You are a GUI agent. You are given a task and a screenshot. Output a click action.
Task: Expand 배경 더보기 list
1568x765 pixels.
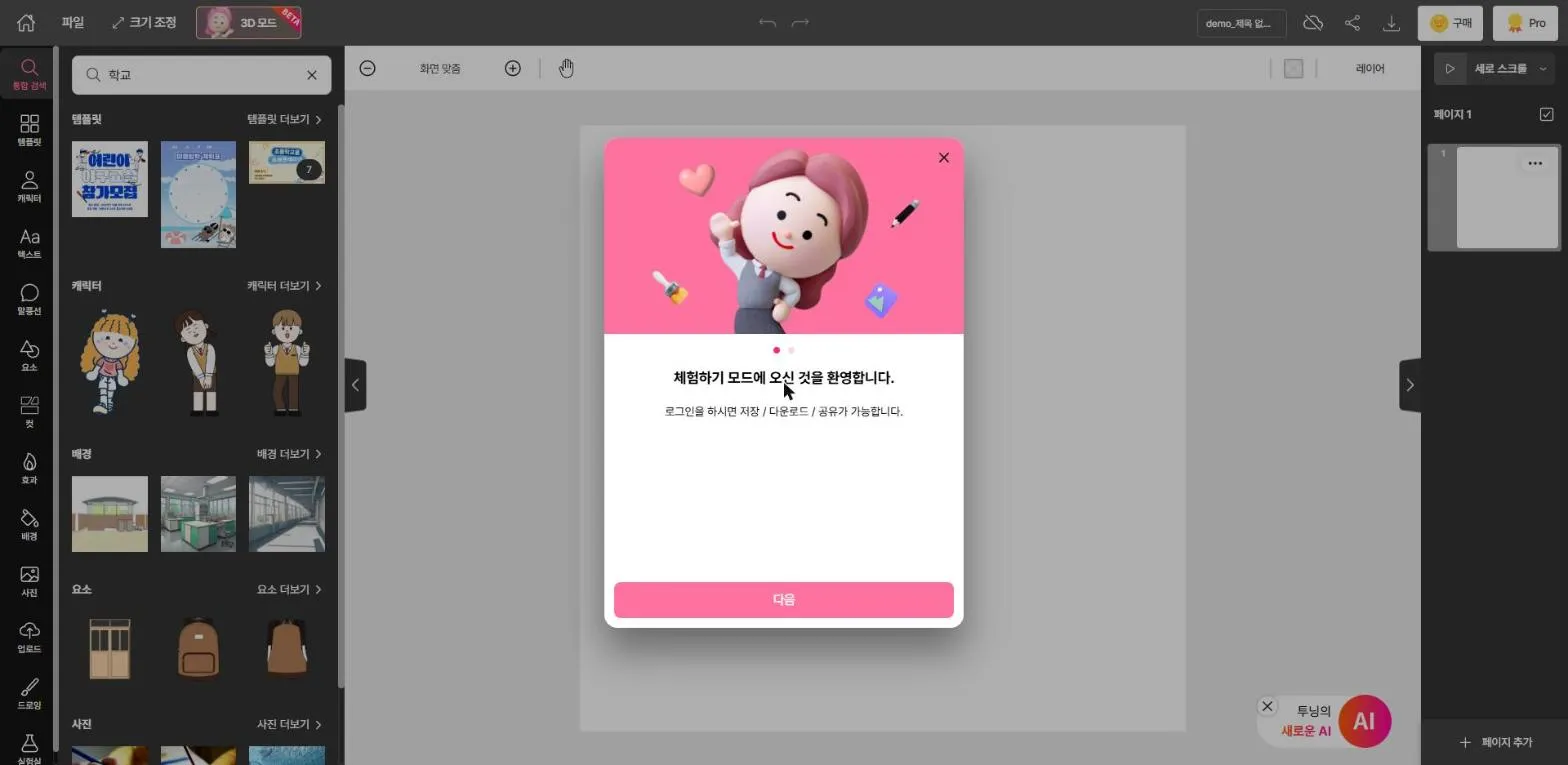coord(289,454)
